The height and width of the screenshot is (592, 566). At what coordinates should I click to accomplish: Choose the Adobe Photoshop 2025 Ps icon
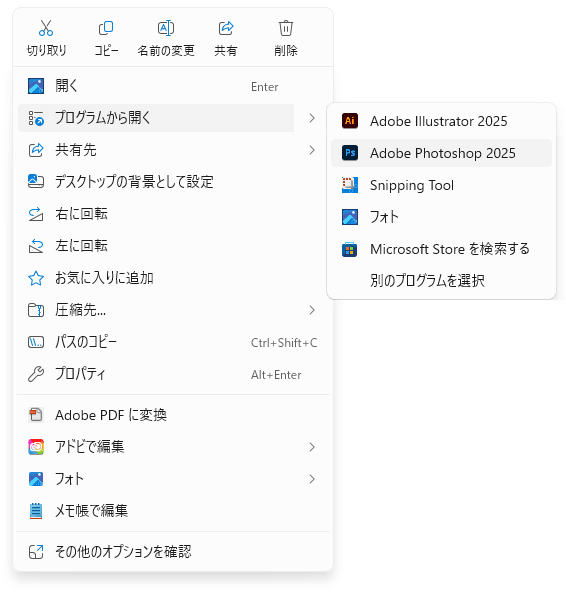pyautogui.click(x=350, y=153)
